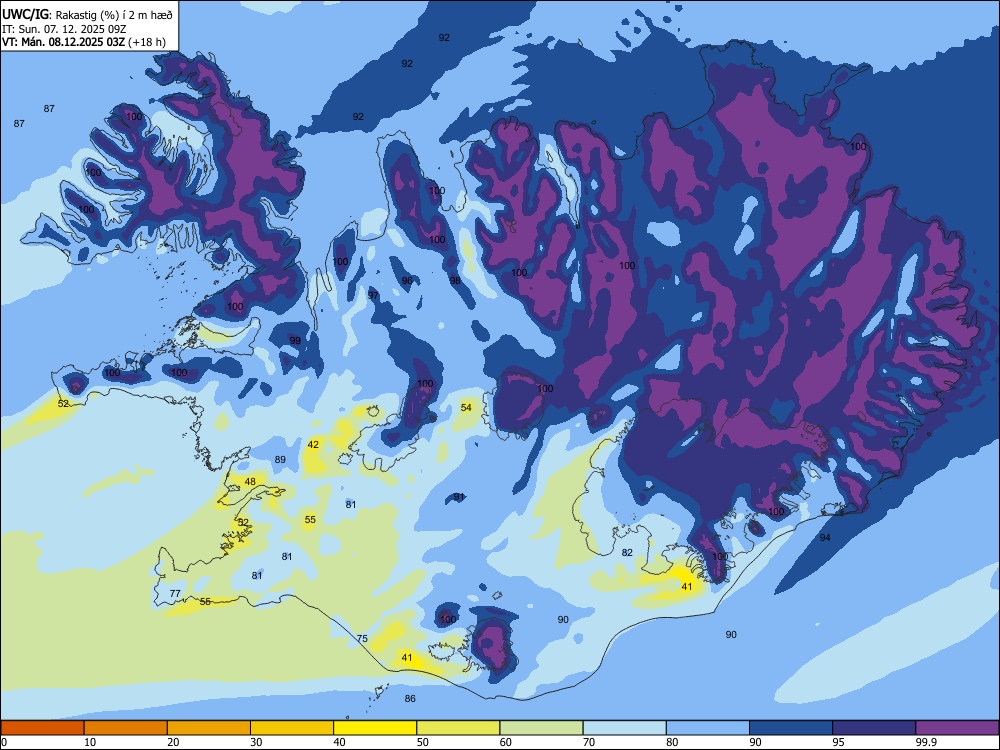Click the map value '98'
This screenshot has height=750, width=1000.
pyautogui.click(x=455, y=280)
